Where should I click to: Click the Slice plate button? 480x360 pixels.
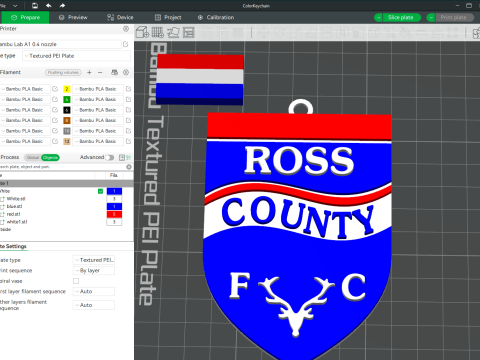401,17
